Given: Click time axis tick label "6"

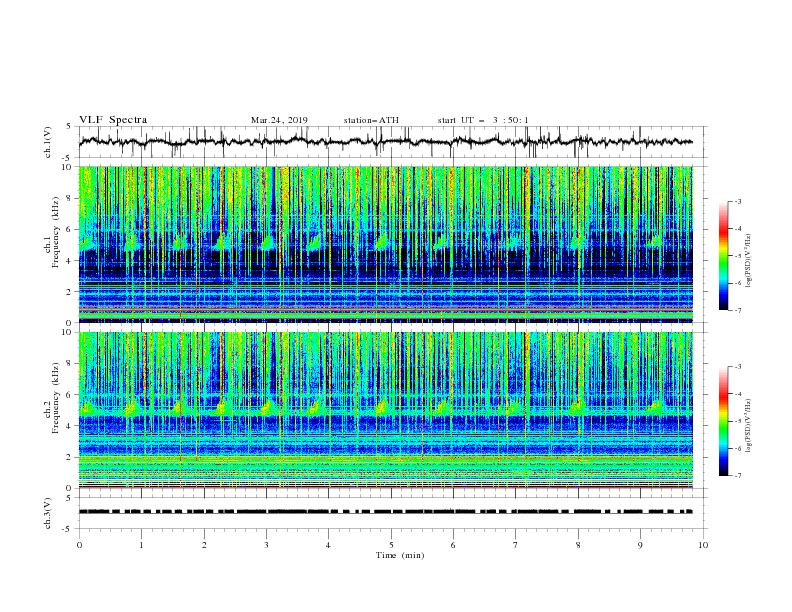Looking at the screenshot, I should coord(454,545).
